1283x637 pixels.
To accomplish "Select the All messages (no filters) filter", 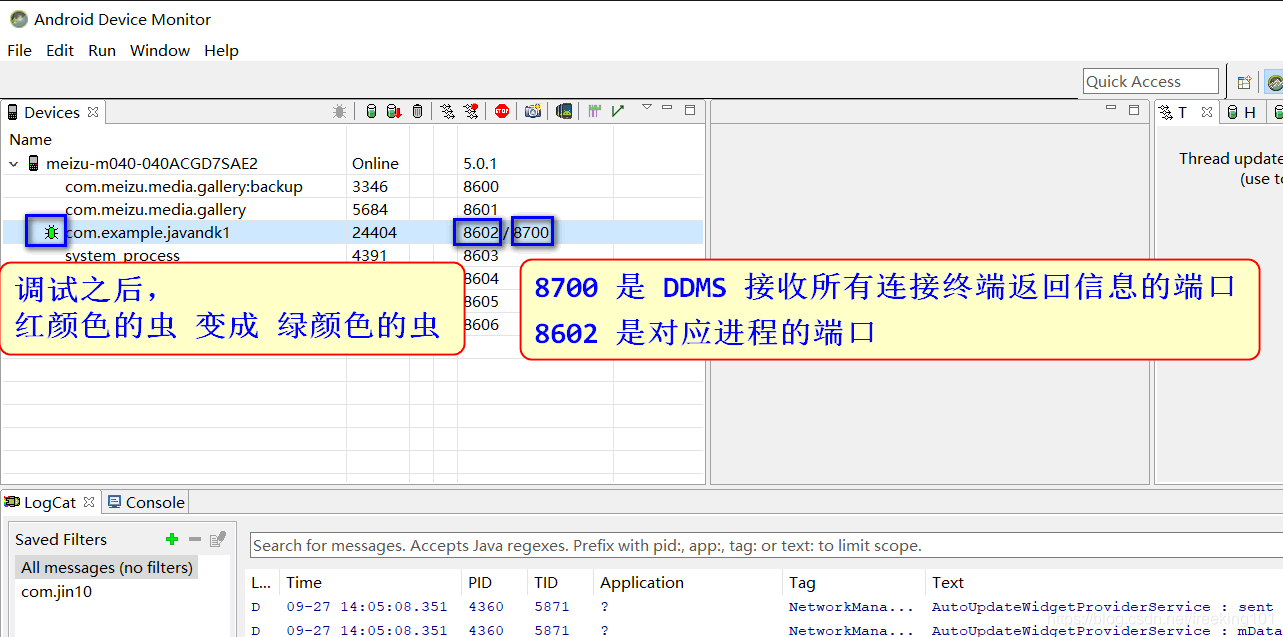I will 107,567.
